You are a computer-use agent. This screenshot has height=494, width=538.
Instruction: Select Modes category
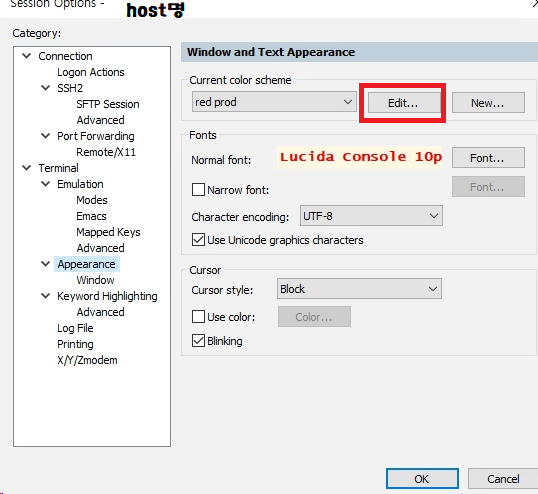pos(92,200)
